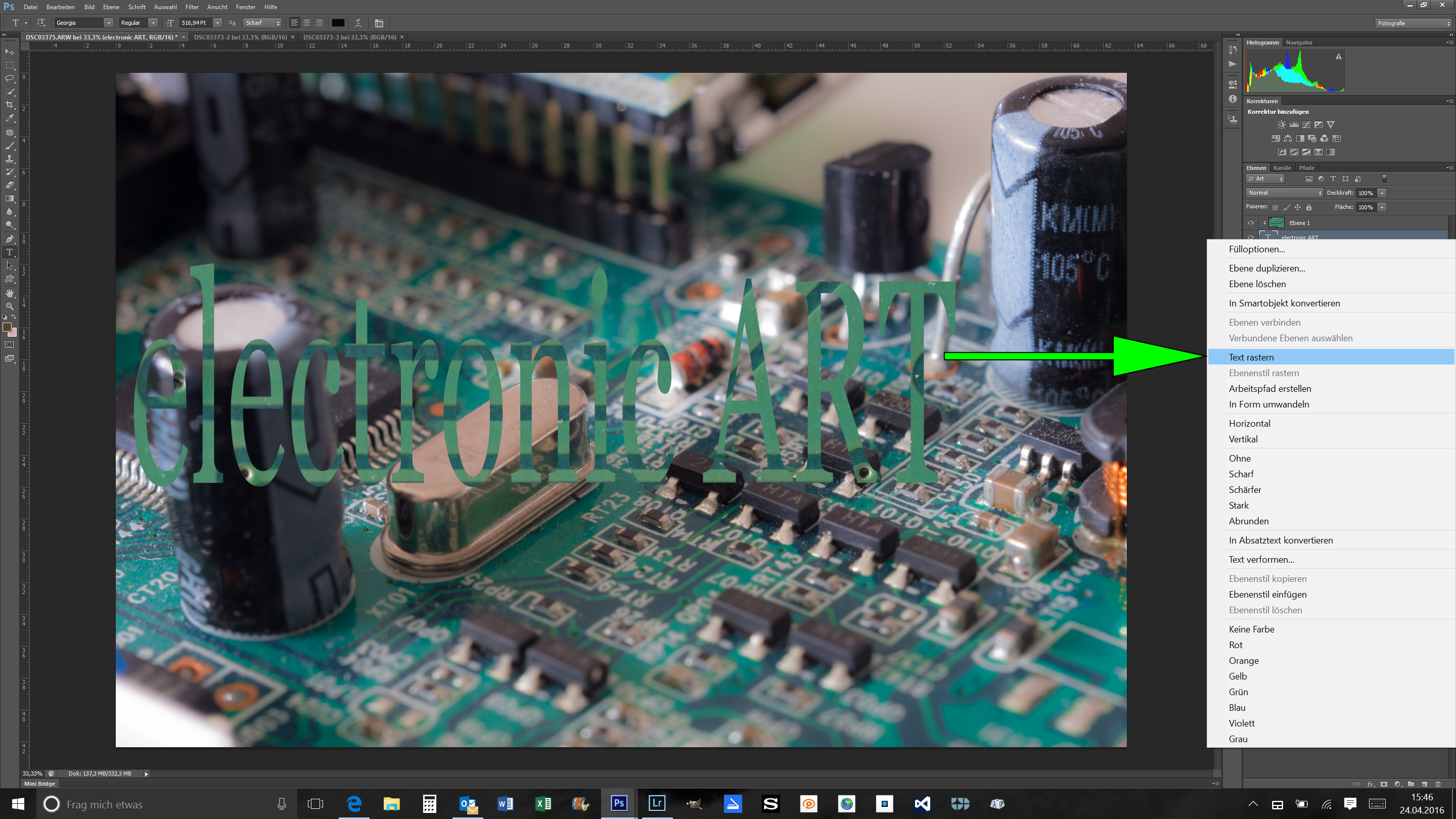The height and width of the screenshot is (819, 1456).
Task: Select the Crop tool
Action: coord(10,105)
